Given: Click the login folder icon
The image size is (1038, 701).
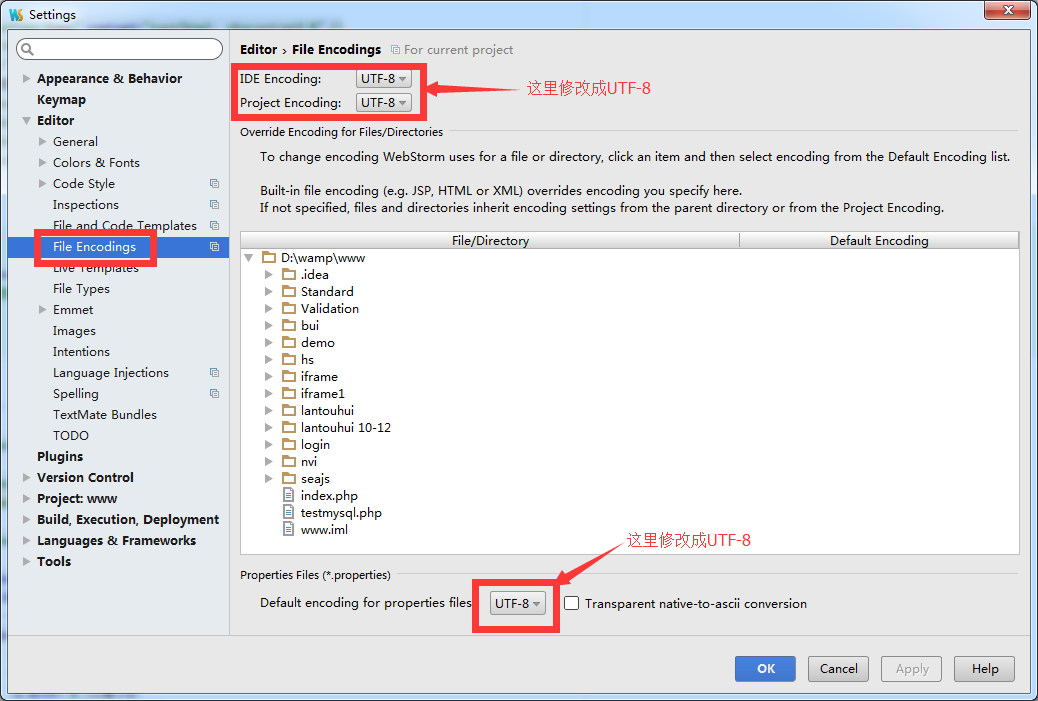Looking at the screenshot, I should pyautogui.click(x=289, y=444).
